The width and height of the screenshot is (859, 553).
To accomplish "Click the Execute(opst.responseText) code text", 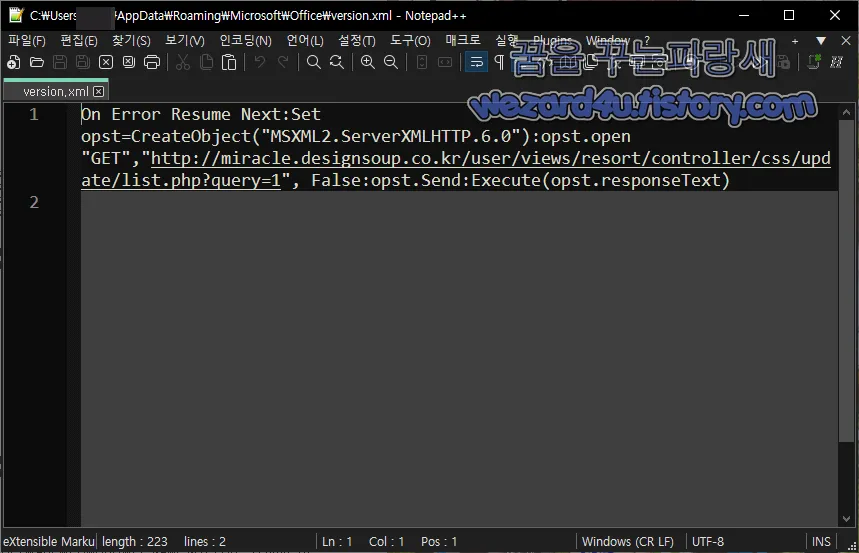I will tap(600, 180).
